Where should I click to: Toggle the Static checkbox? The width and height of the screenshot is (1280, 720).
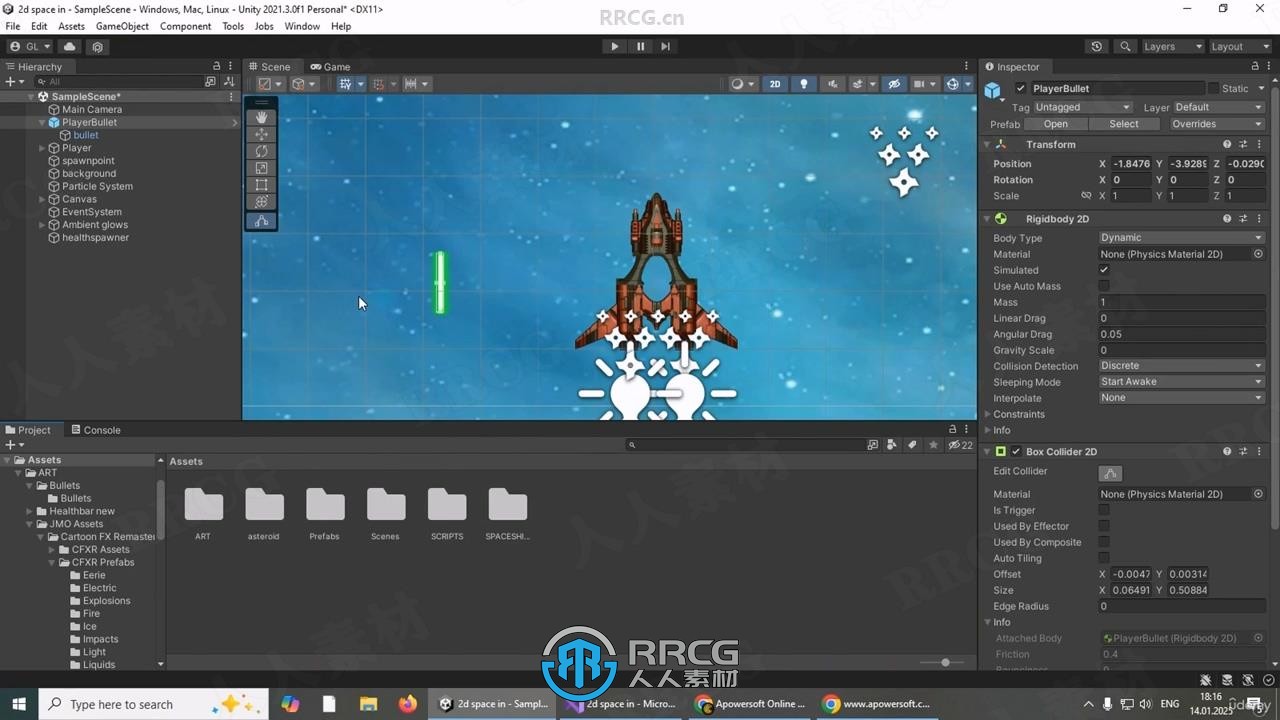[1214, 88]
